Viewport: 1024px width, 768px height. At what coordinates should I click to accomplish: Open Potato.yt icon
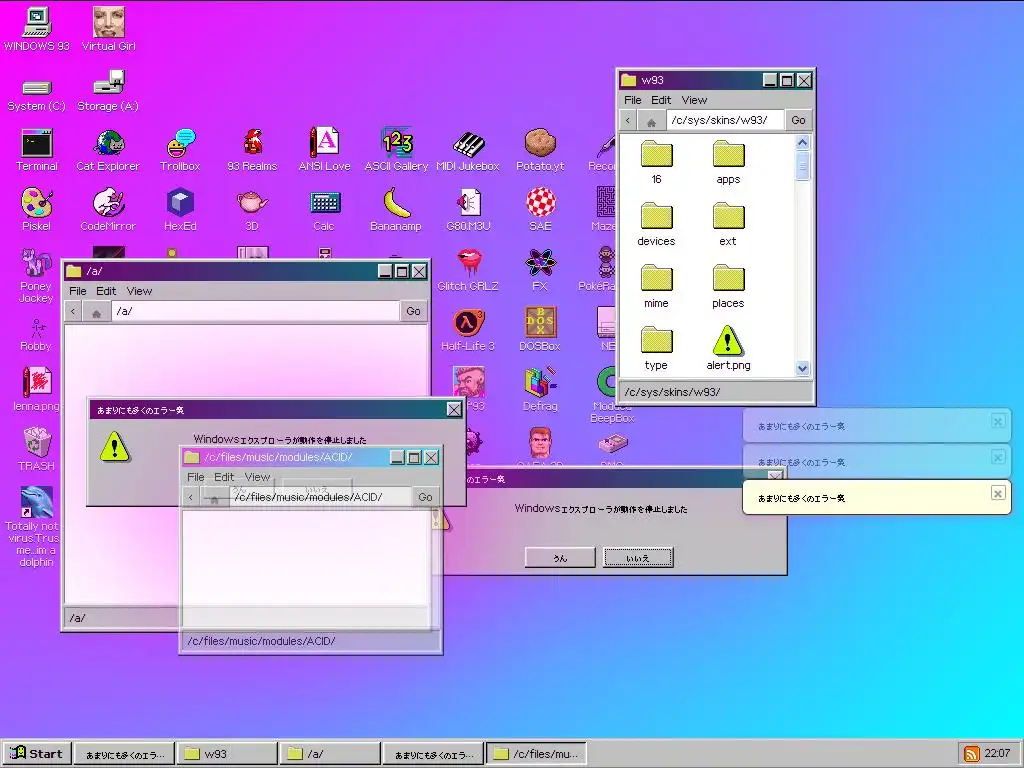540,150
